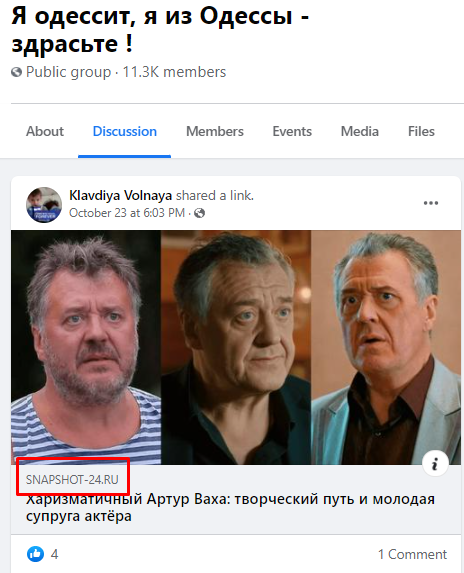Open the Media tab
This screenshot has height=573, width=464.
(x=360, y=132)
